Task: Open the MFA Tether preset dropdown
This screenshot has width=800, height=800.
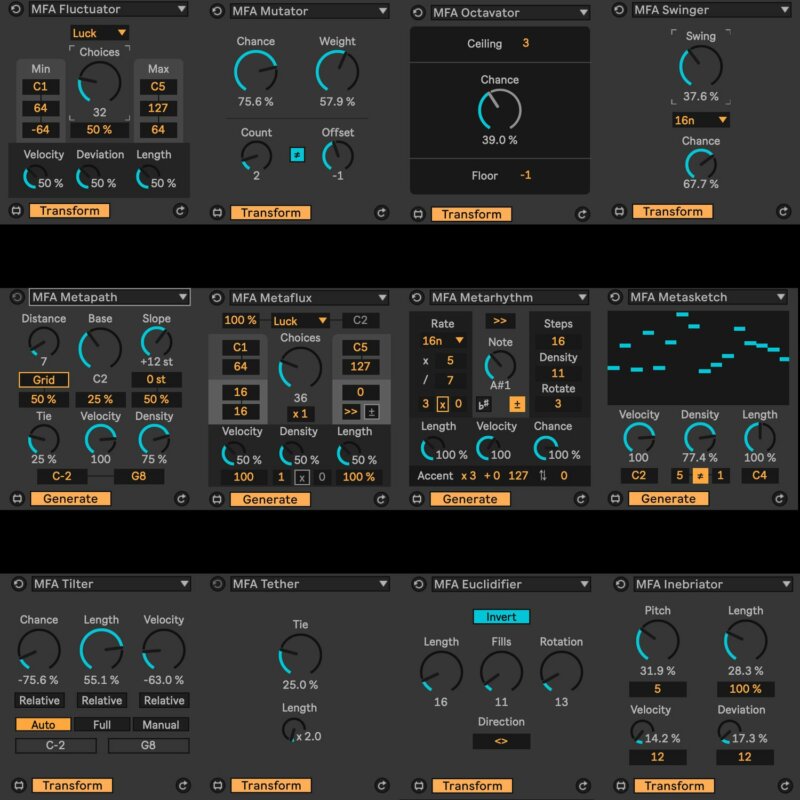Action: pyautogui.click(x=310, y=584)
